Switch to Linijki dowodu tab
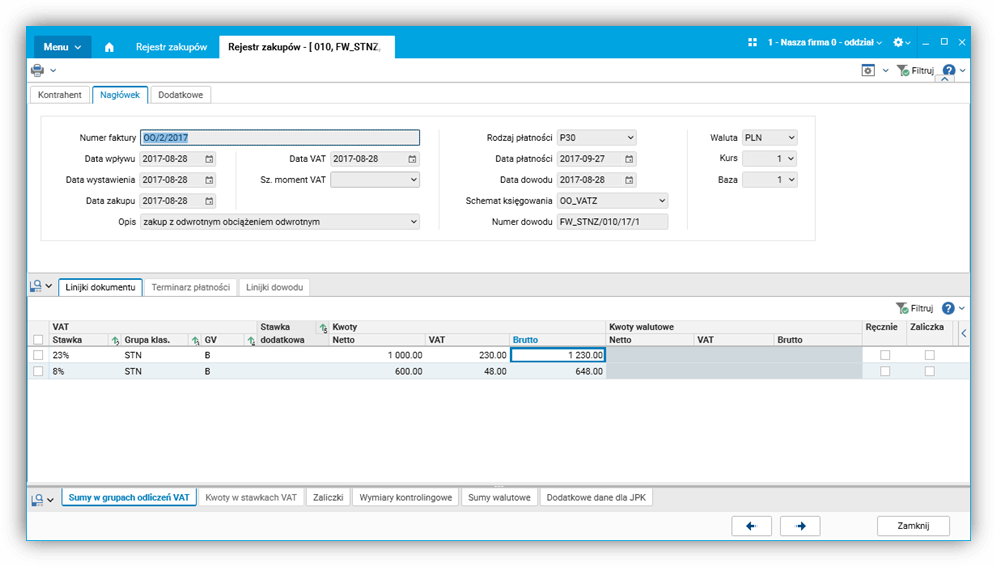Image resolution: width=995 pixels, height=566 pixels. pos(274,287)
